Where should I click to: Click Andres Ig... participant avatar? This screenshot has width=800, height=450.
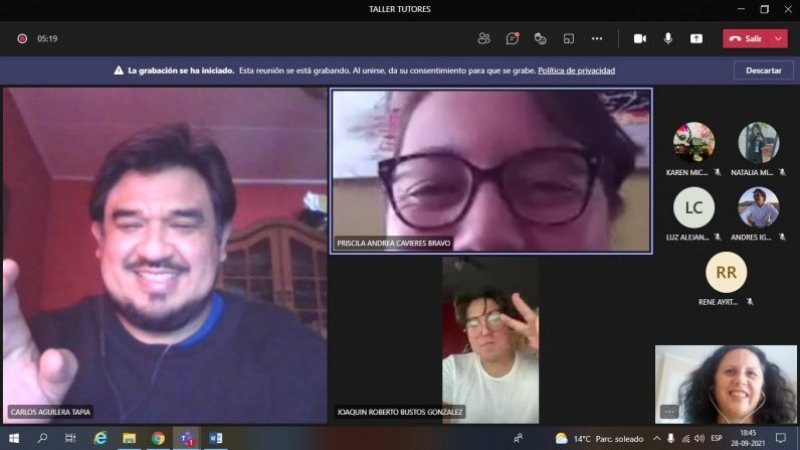point(759,208)
